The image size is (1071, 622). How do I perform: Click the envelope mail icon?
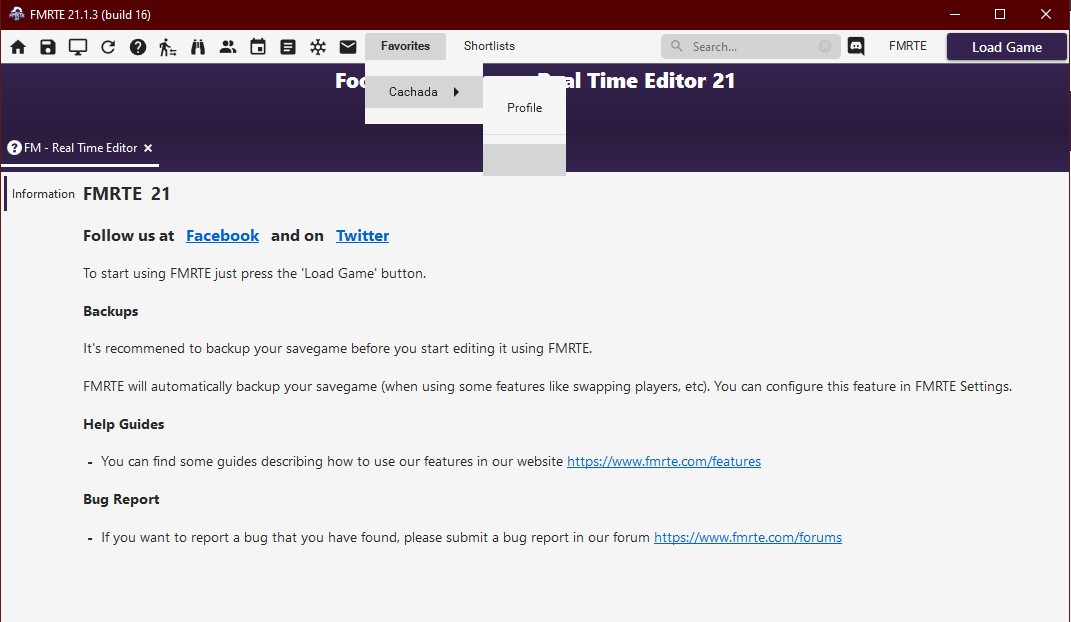[348, 46]
